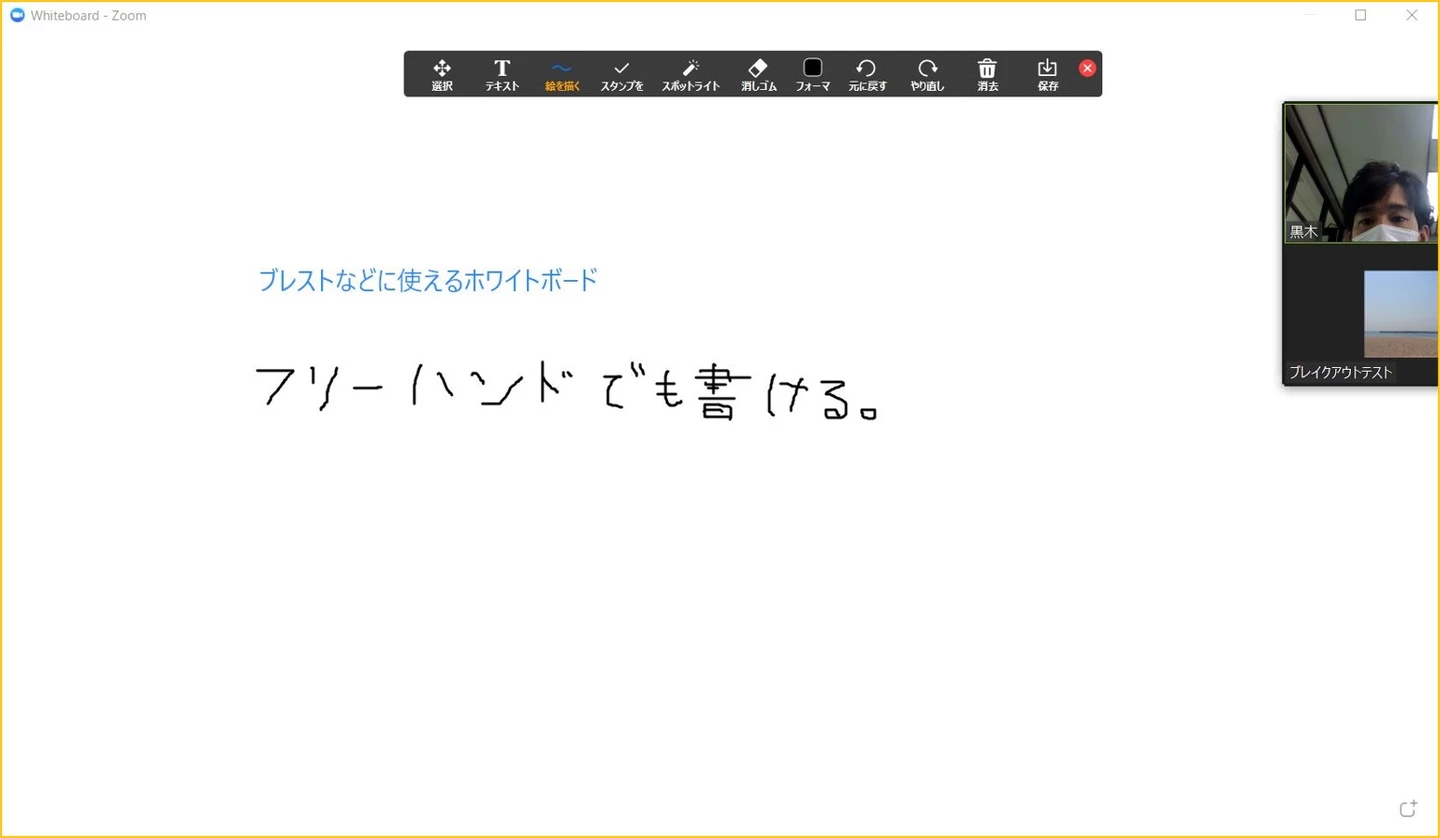Clear drawings with 消去 trash icon

(987, 75)
